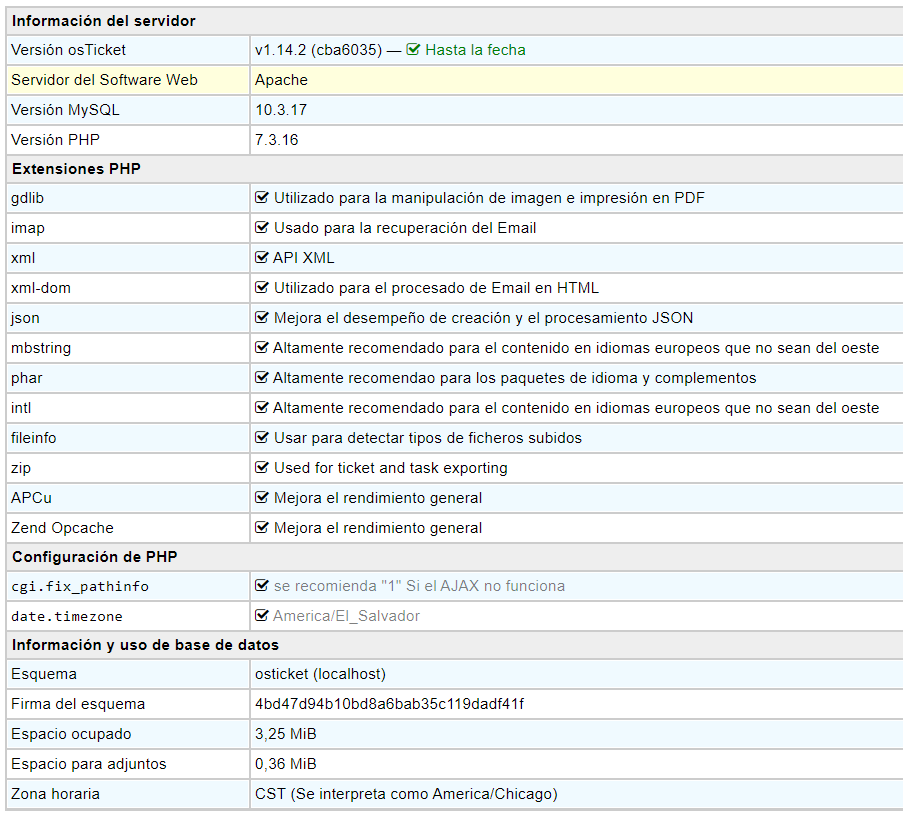
Task: Select the osTicket version v1.14.2 (cba6035)
Action: pos(318,50)
